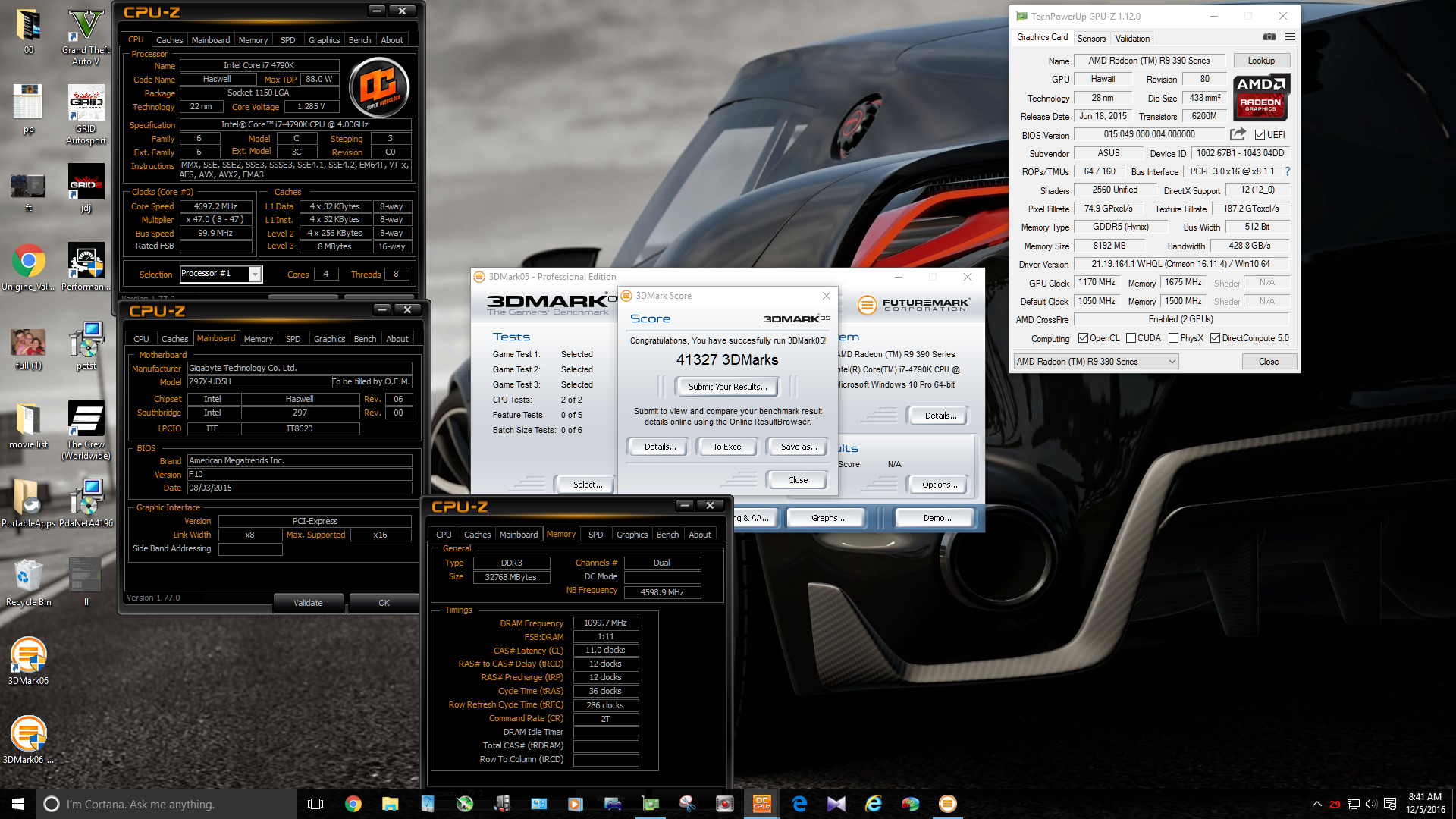
Task: Click the Graphs button in 3DMark05
Action: coord(827,518)
